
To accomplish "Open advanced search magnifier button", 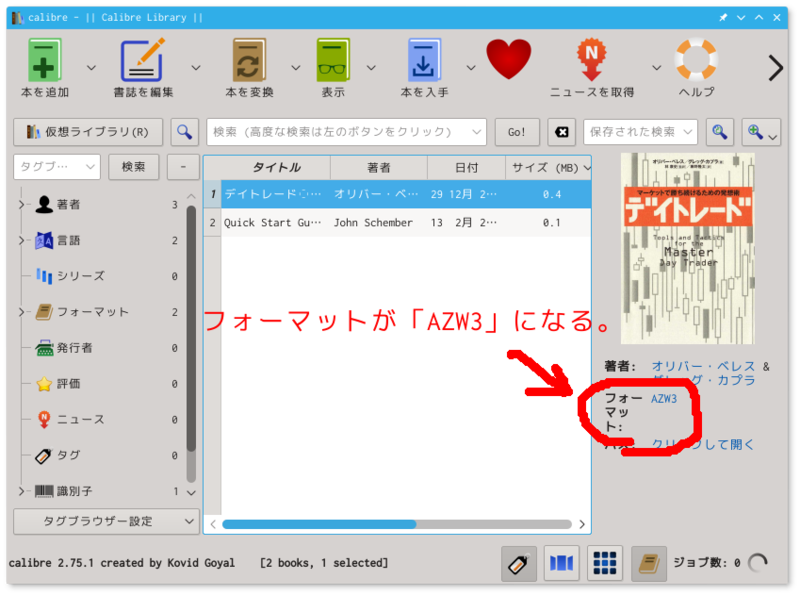I will click(184, 132).
